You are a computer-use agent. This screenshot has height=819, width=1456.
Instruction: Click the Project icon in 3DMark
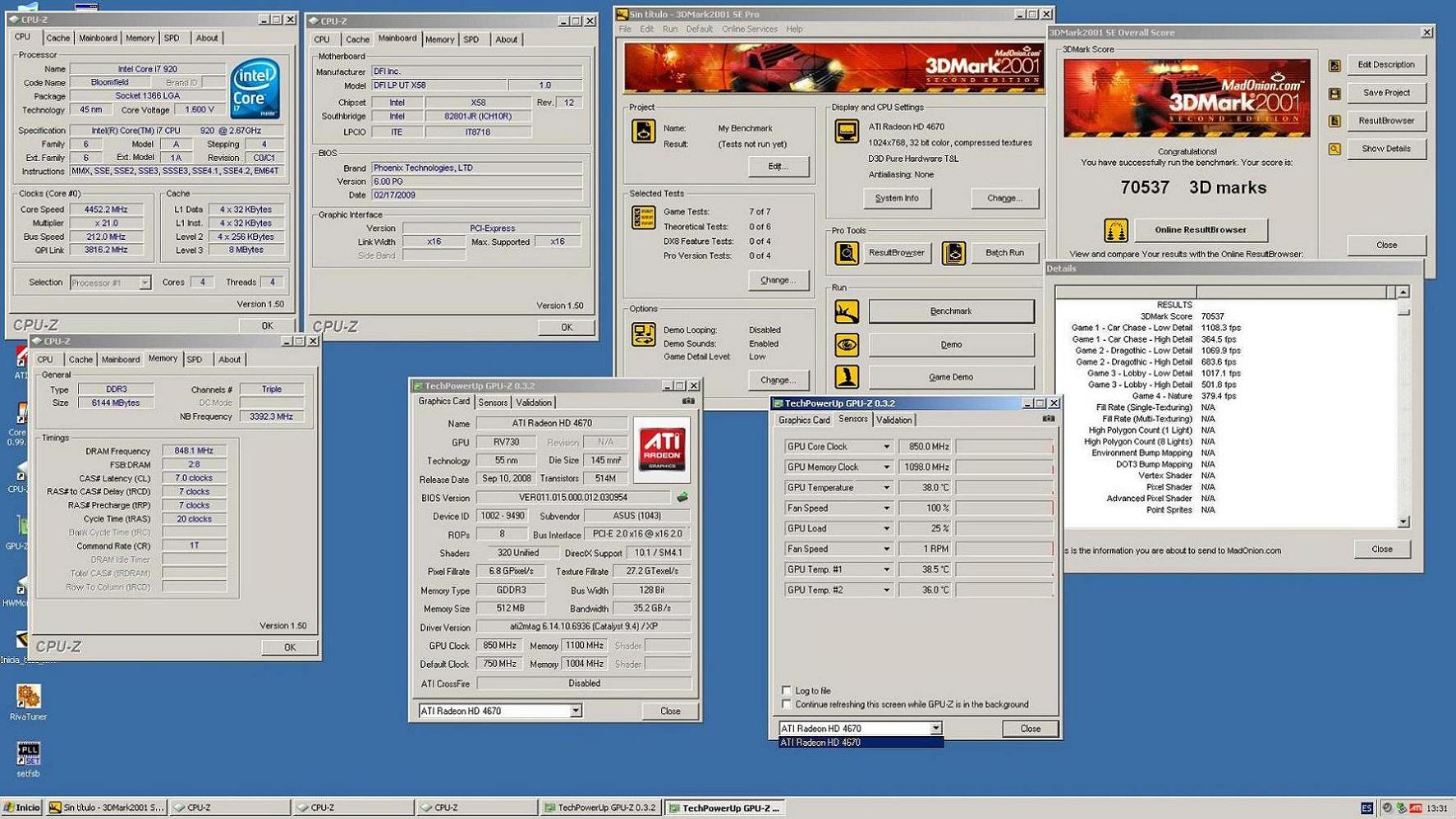[x=643, y=131]
